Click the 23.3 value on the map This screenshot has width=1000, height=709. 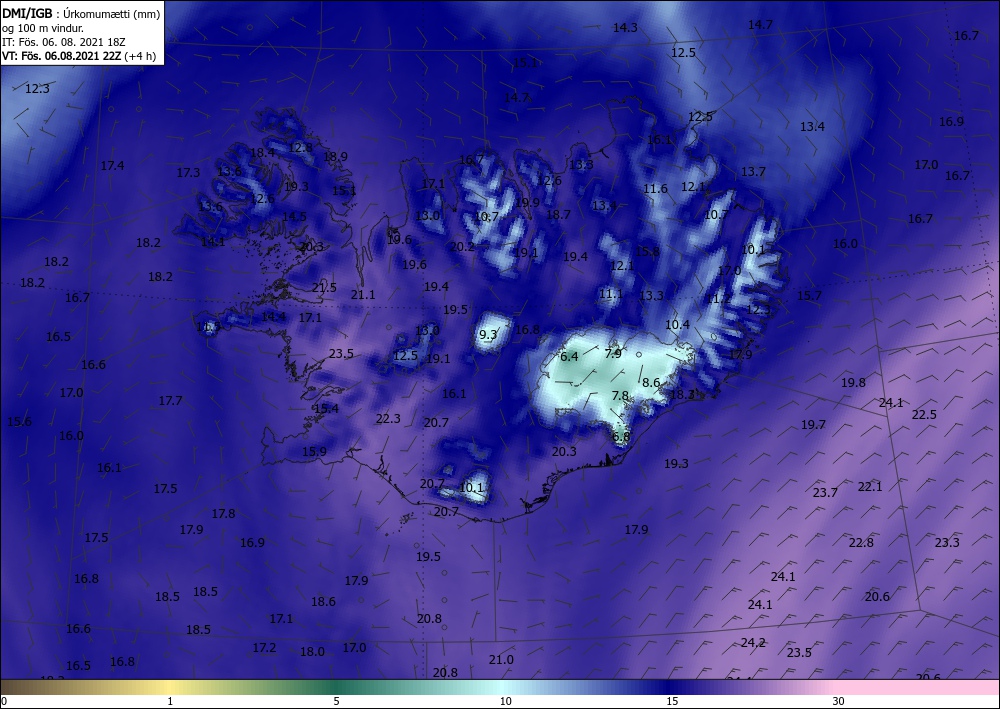[947, 543]
